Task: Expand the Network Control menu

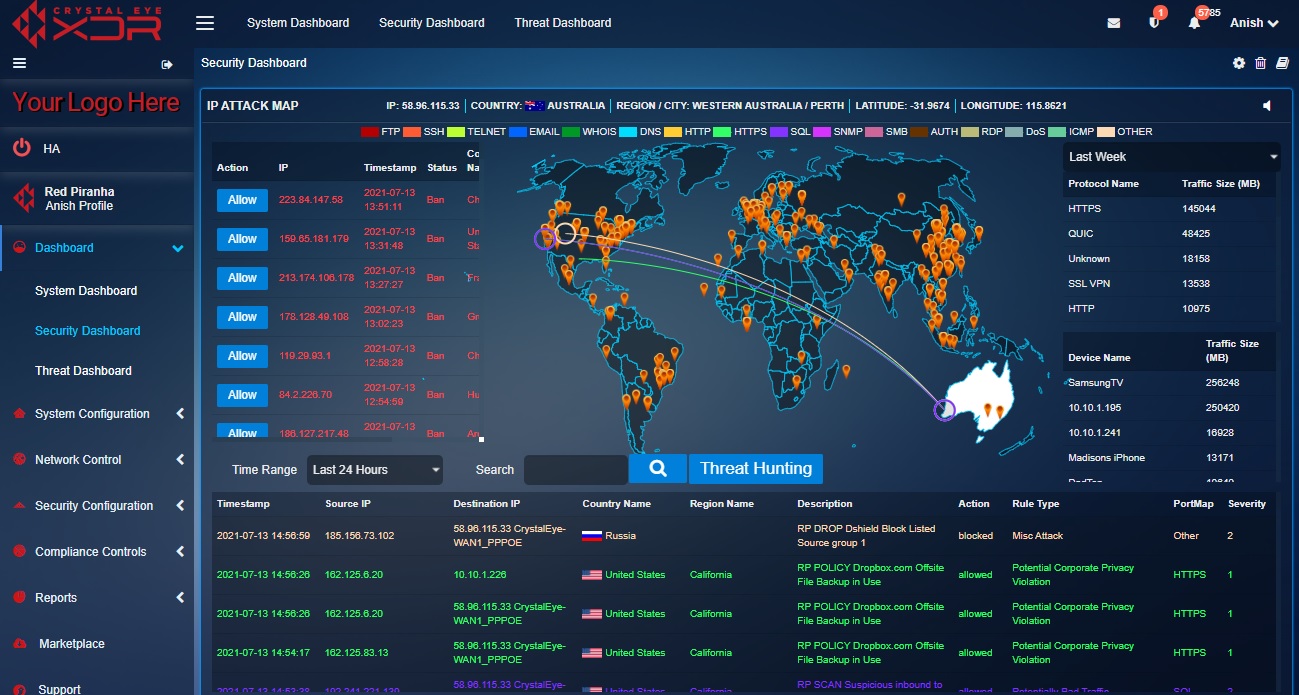Action: (180, 459)
